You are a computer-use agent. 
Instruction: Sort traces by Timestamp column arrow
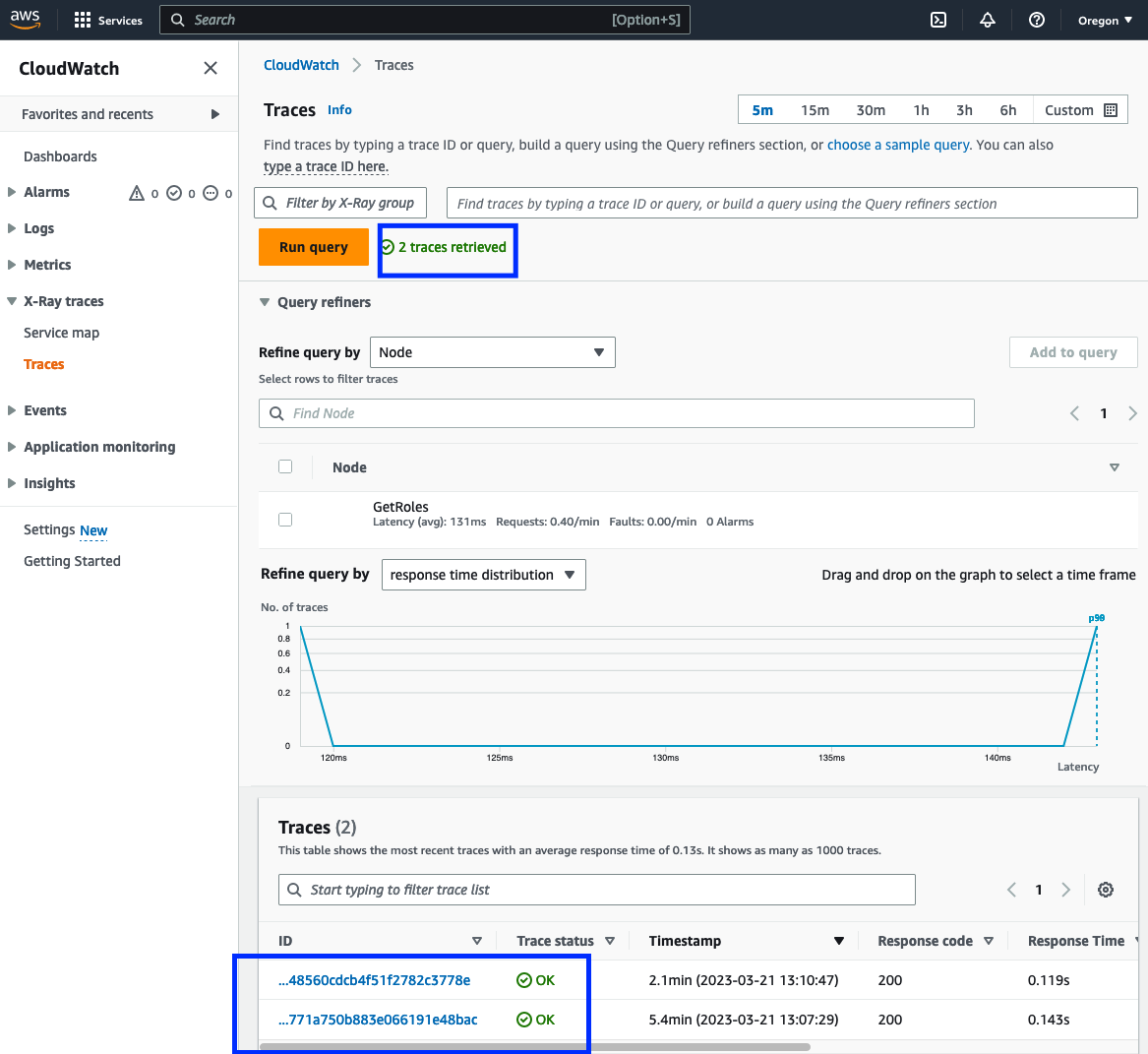[839, 941]
